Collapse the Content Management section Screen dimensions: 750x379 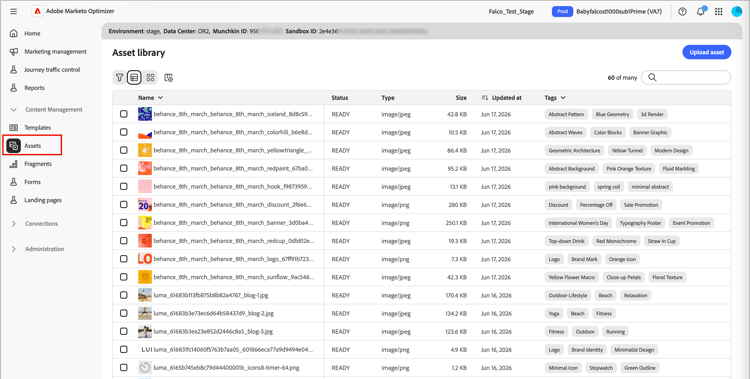click(x=13, y=110)
